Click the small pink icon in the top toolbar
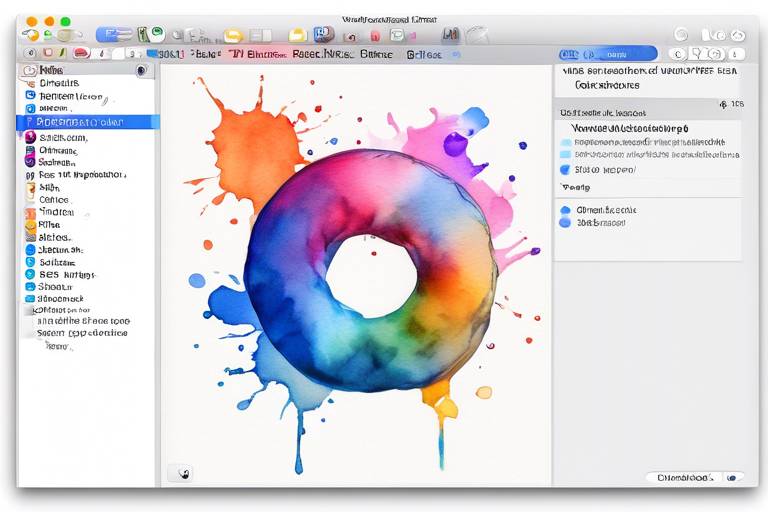Screen dimensions: 768x512 tap(413, 36)
